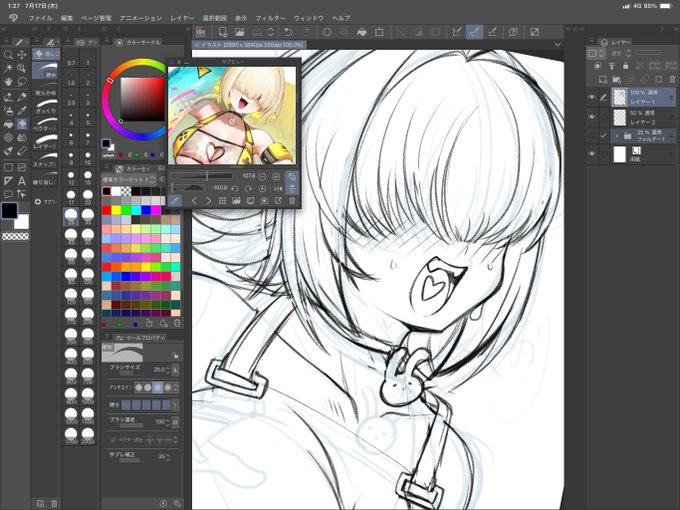
Task: Toggle lock layer icon in layer panel
Action: coord(625,66)
